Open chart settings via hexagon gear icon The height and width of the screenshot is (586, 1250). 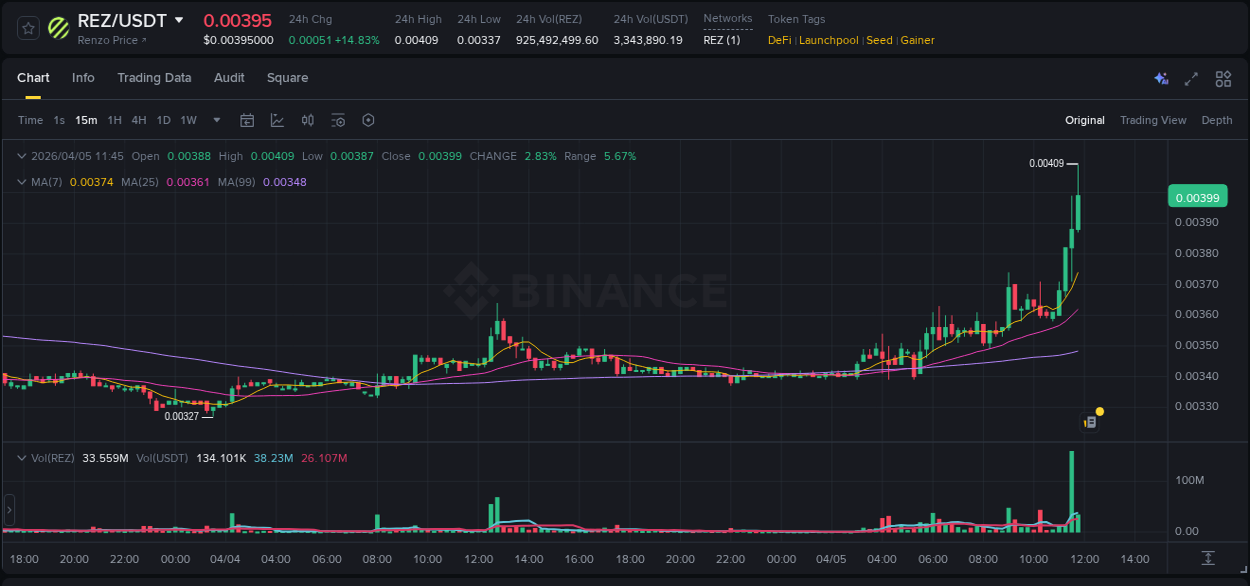(x=368, y=120)
